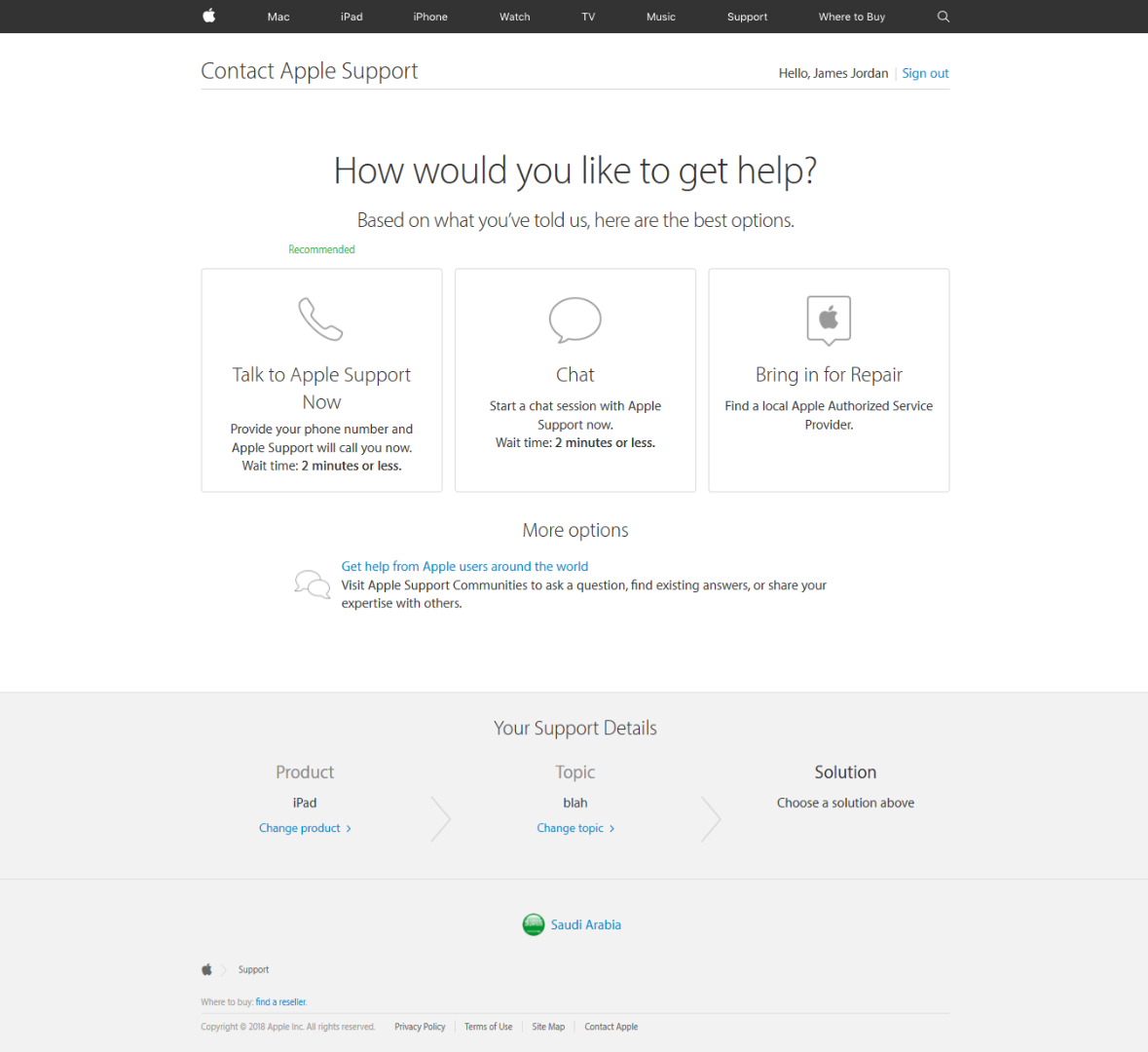This screenshot has height=1052, width=1148.
Task: Open the Privacy Policy footer link
Action: point(420,1027)
